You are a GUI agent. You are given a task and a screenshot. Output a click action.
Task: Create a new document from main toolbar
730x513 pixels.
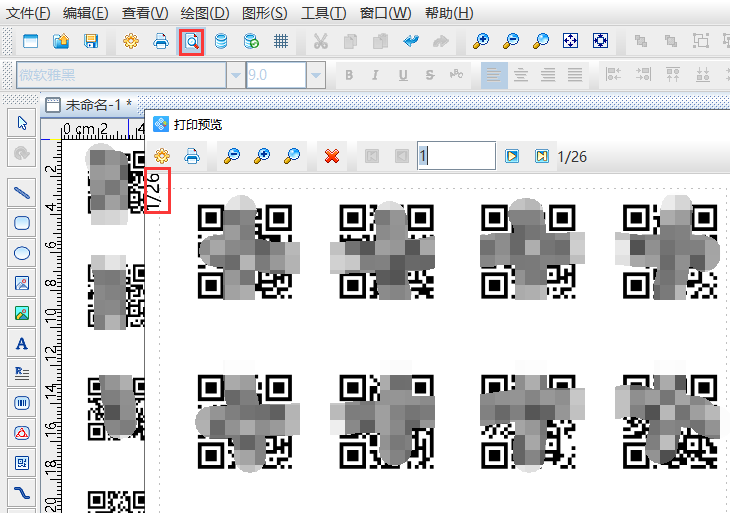pos(31,41)
